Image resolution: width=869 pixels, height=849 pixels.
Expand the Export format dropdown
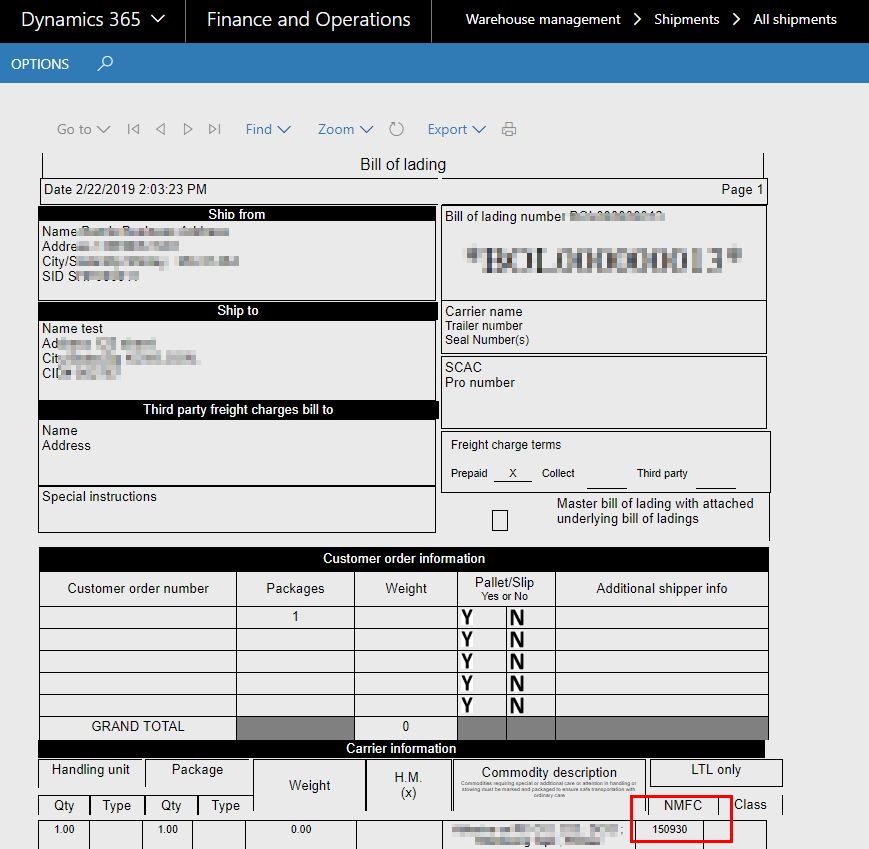(x=456, y=129)
